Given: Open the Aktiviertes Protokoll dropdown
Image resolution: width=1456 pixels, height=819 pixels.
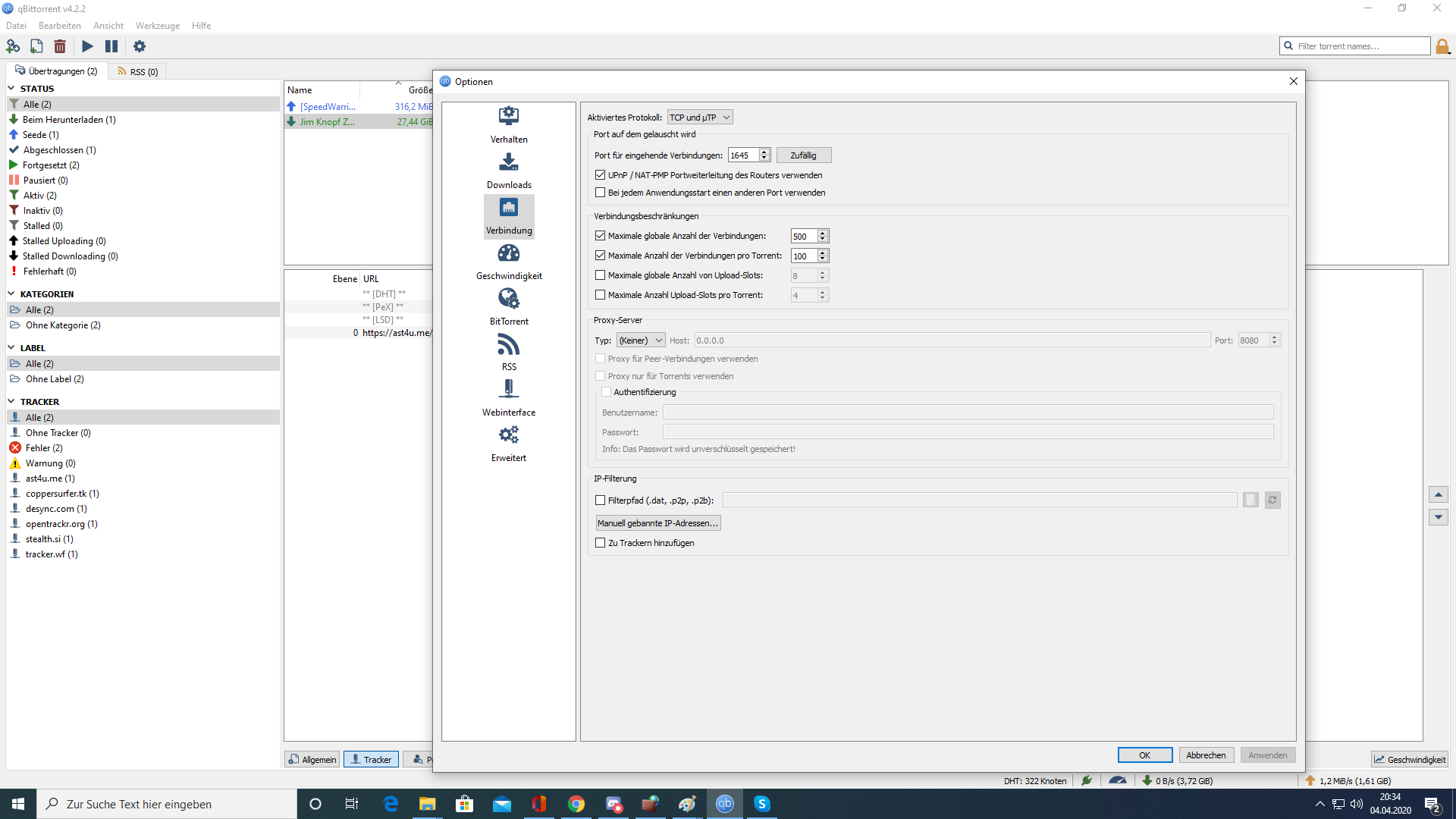Looking at the screenshot, I should pyautogui.click(x=699, y=118).
